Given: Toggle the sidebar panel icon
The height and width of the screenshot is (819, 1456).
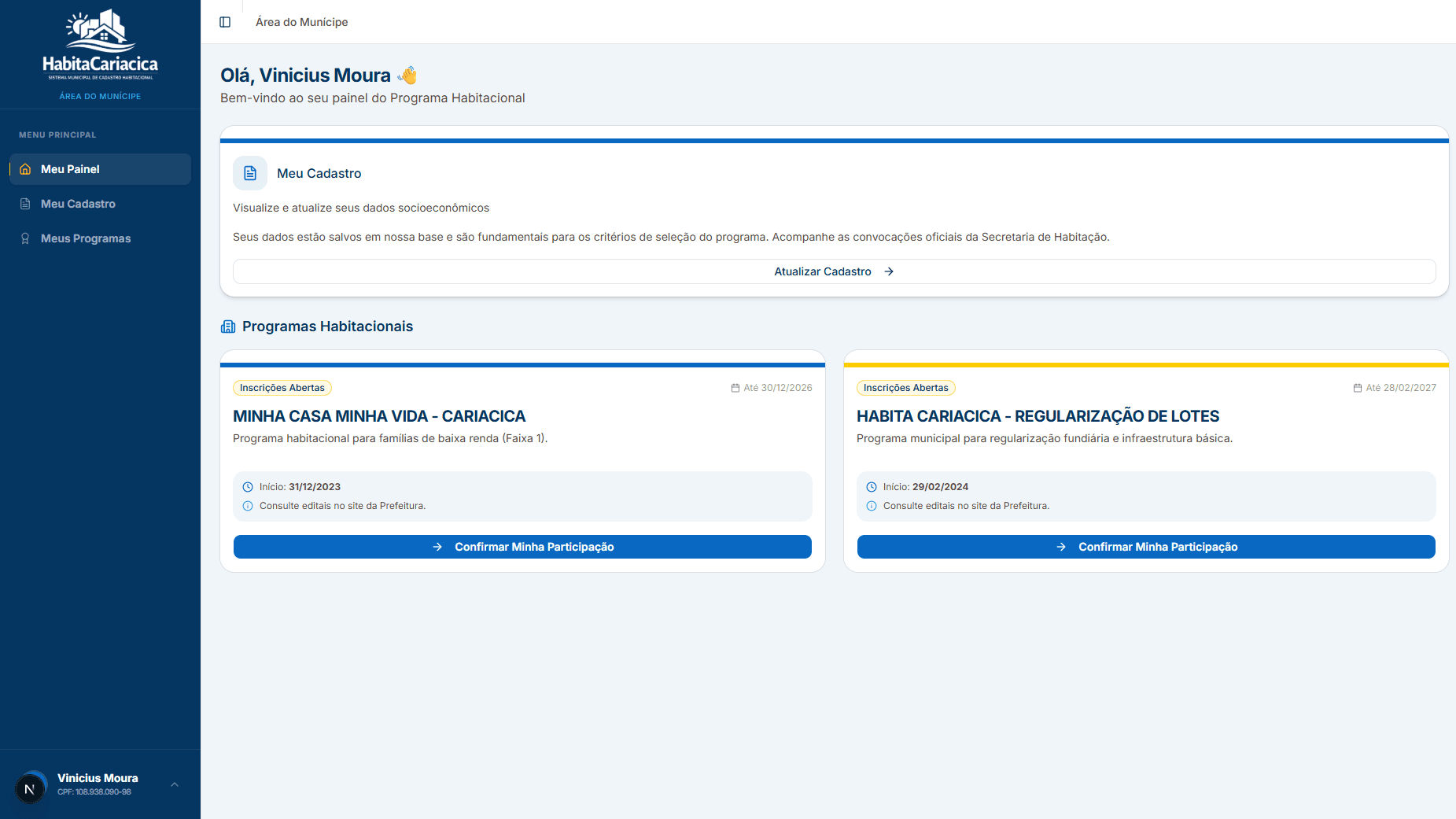Looking at the screenshot, I should coord(225,22).
